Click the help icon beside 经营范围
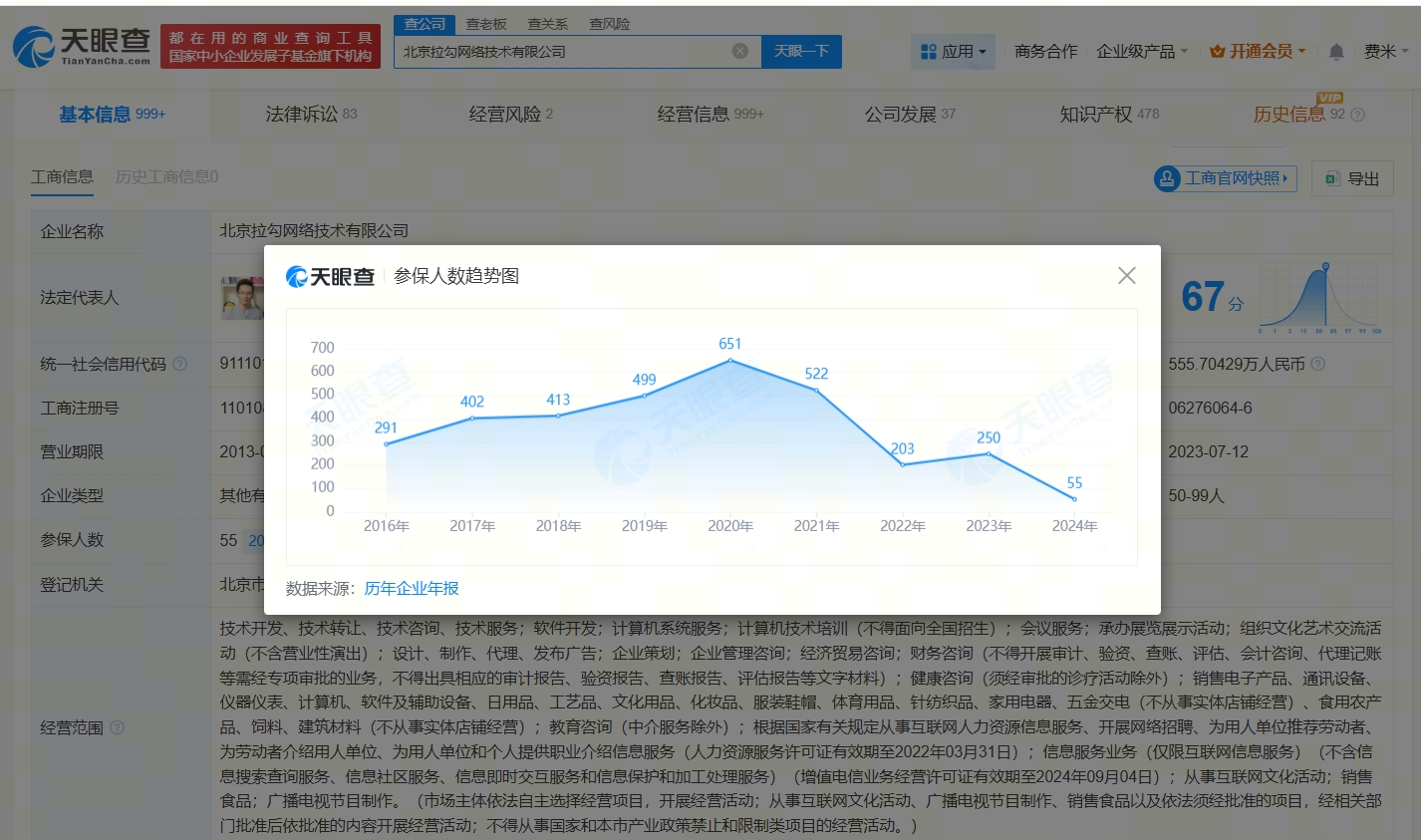Image resolution: width=1421 pixels, height=840 pixels. pyautogui.click(x=117, y=727)
